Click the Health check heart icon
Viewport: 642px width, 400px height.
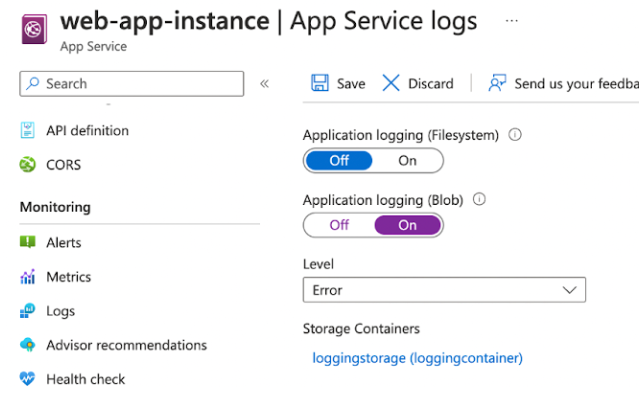[27, 379]
